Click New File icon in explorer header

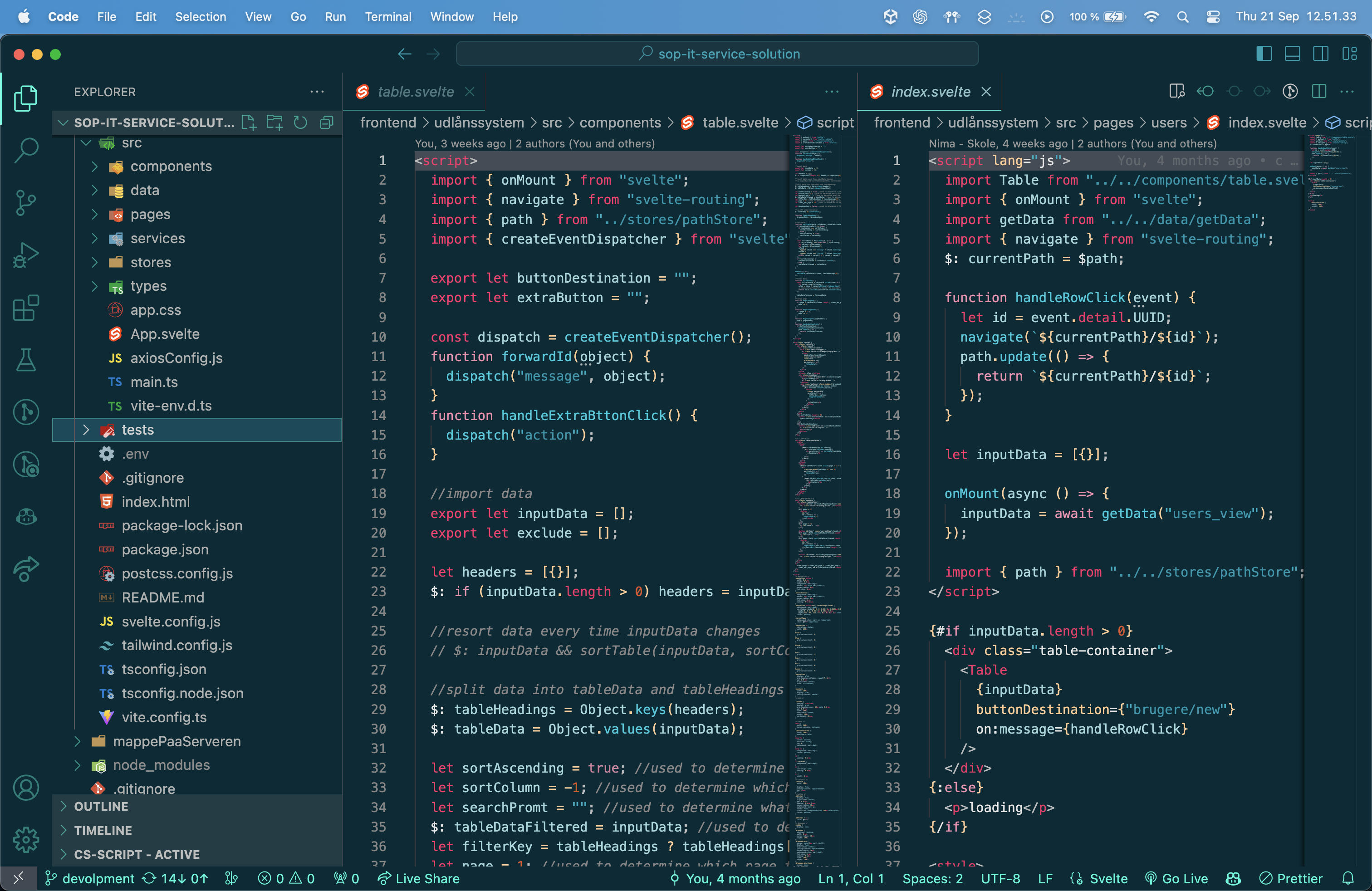[x=249, y=122]
